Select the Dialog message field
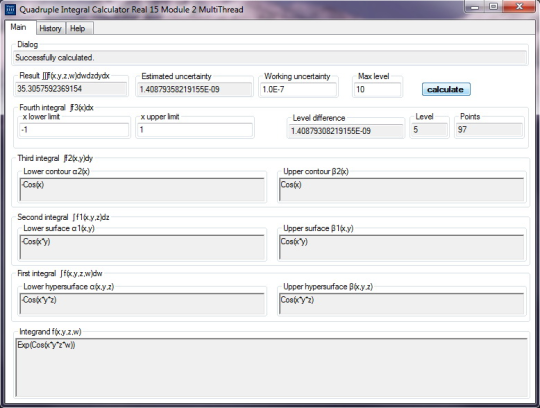 coord(270,57)
